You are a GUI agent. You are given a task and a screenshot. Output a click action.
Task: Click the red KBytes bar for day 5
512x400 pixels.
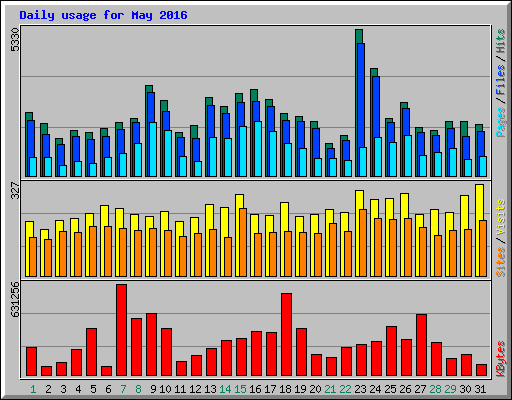click(x=91, y=352)
